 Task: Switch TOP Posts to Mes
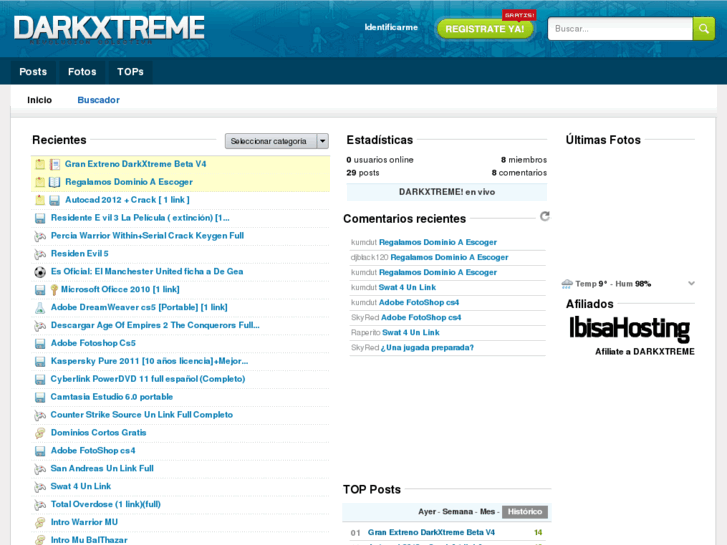(487, 512)
